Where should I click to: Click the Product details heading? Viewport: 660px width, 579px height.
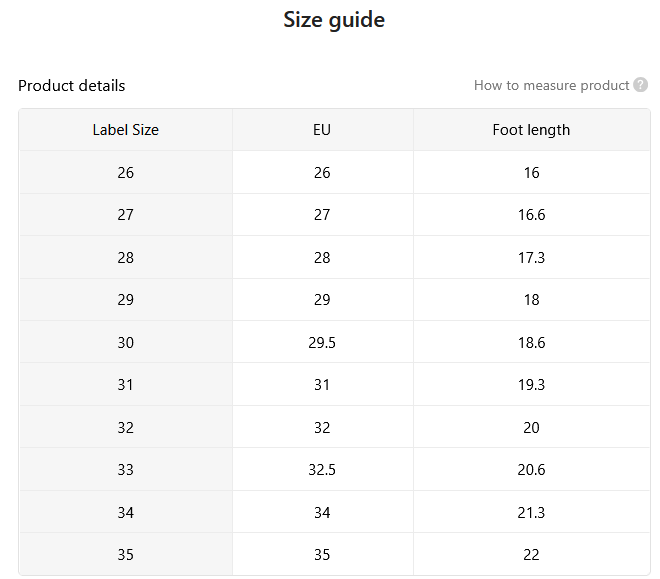coord(72,85)
